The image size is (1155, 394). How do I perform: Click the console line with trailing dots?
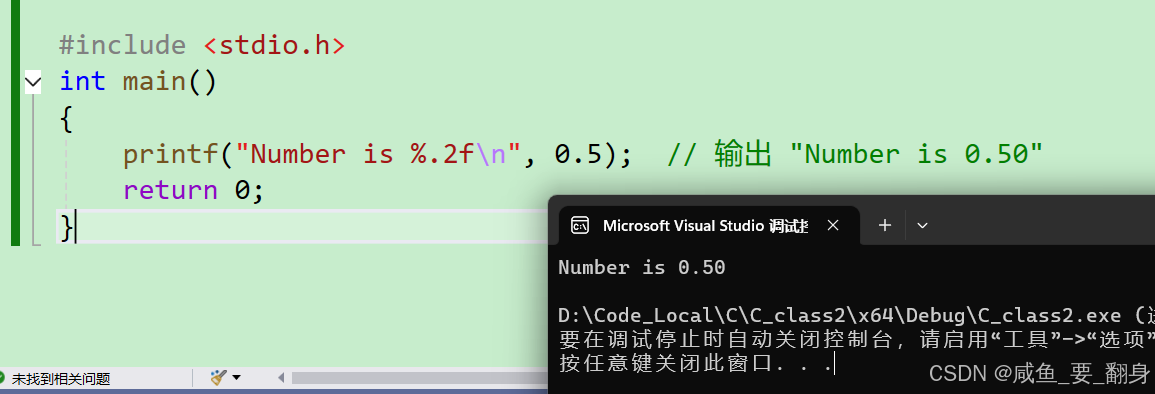pyautogui.click(x=695, y=363)
